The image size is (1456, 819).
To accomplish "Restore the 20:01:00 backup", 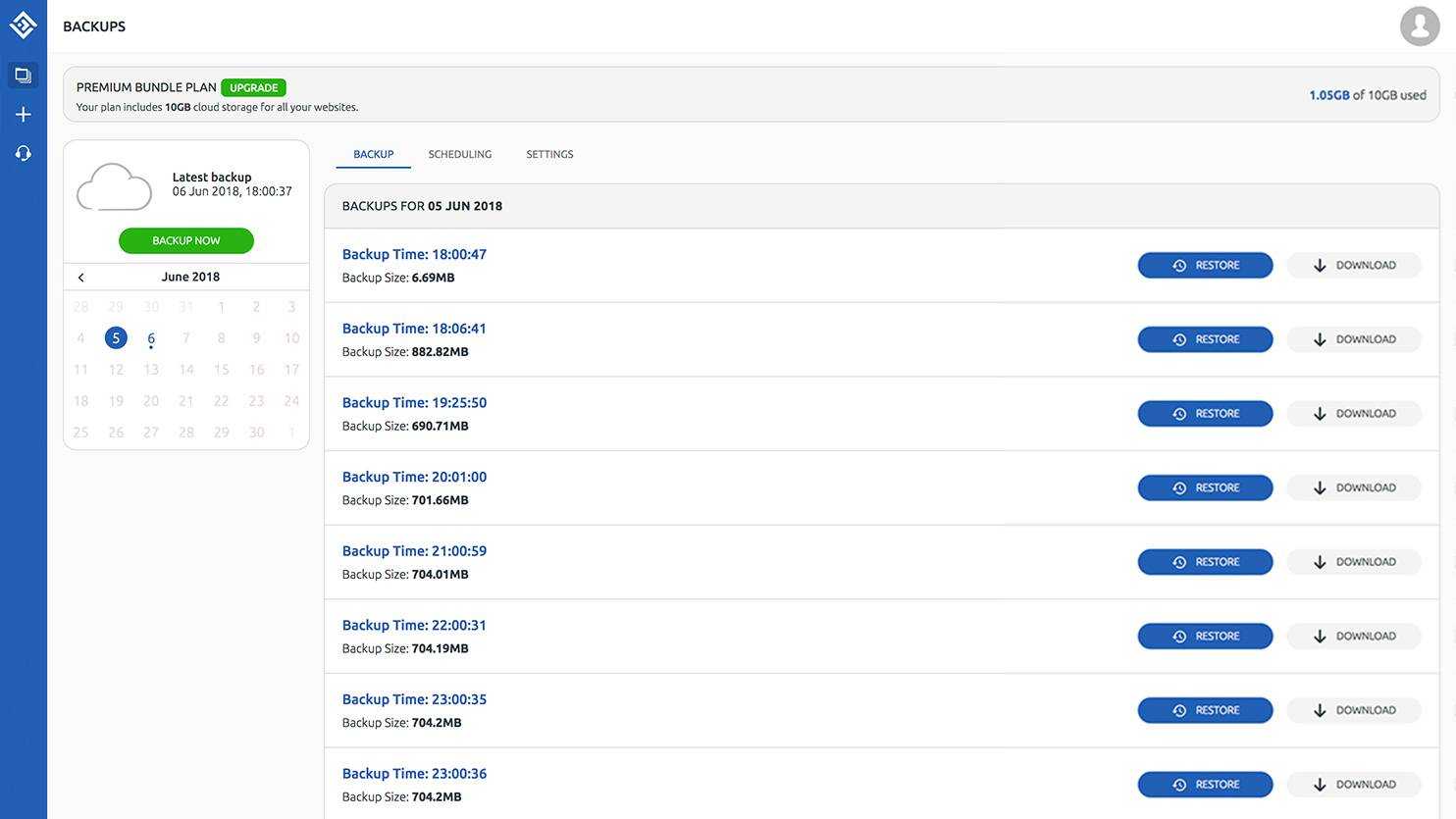I will click(x=1205, y=487).
